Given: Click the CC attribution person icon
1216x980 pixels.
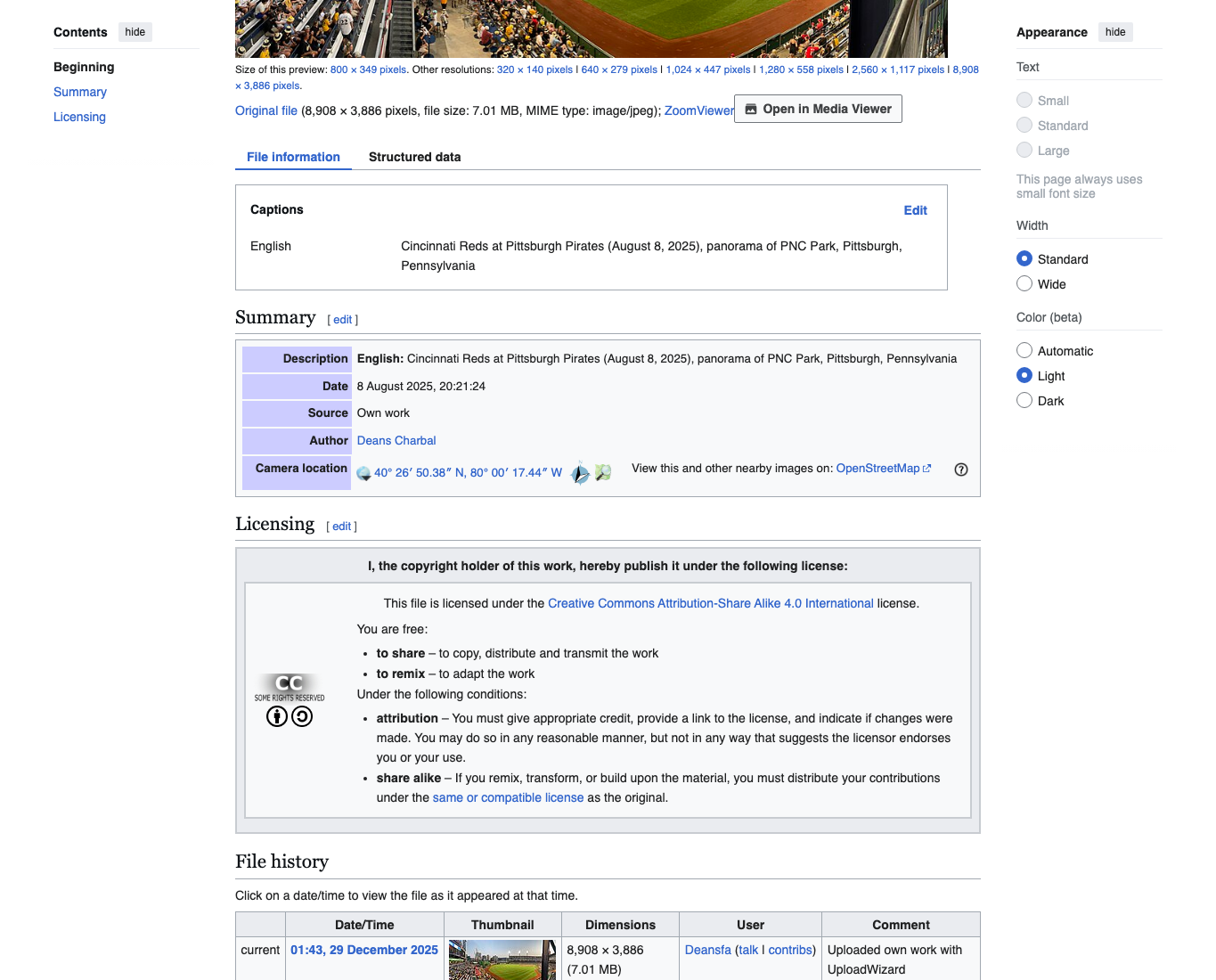Looking at the screenshot, I should click(277, 716).
